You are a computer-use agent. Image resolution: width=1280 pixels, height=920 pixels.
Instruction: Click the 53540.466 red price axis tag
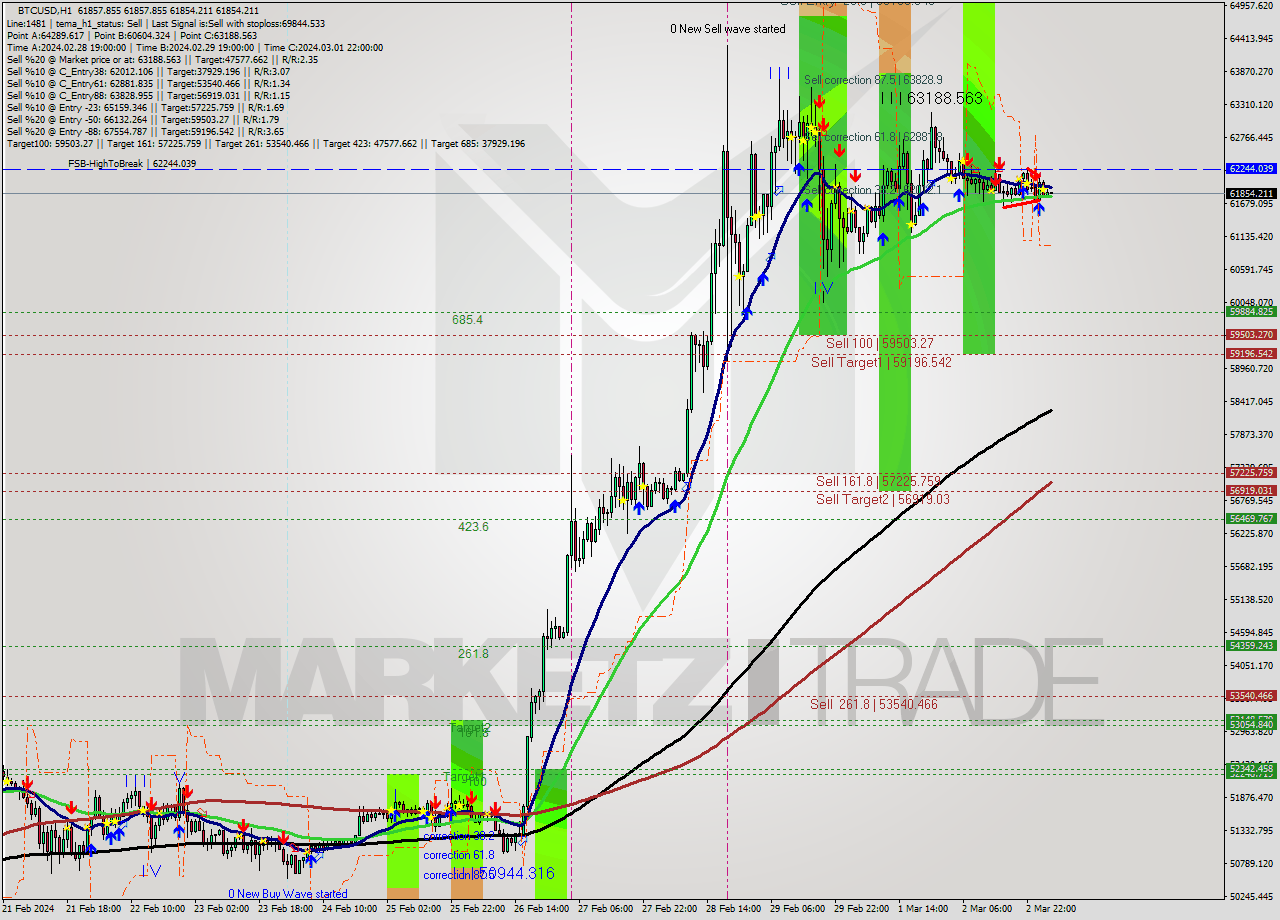[x=1251, y=696]
